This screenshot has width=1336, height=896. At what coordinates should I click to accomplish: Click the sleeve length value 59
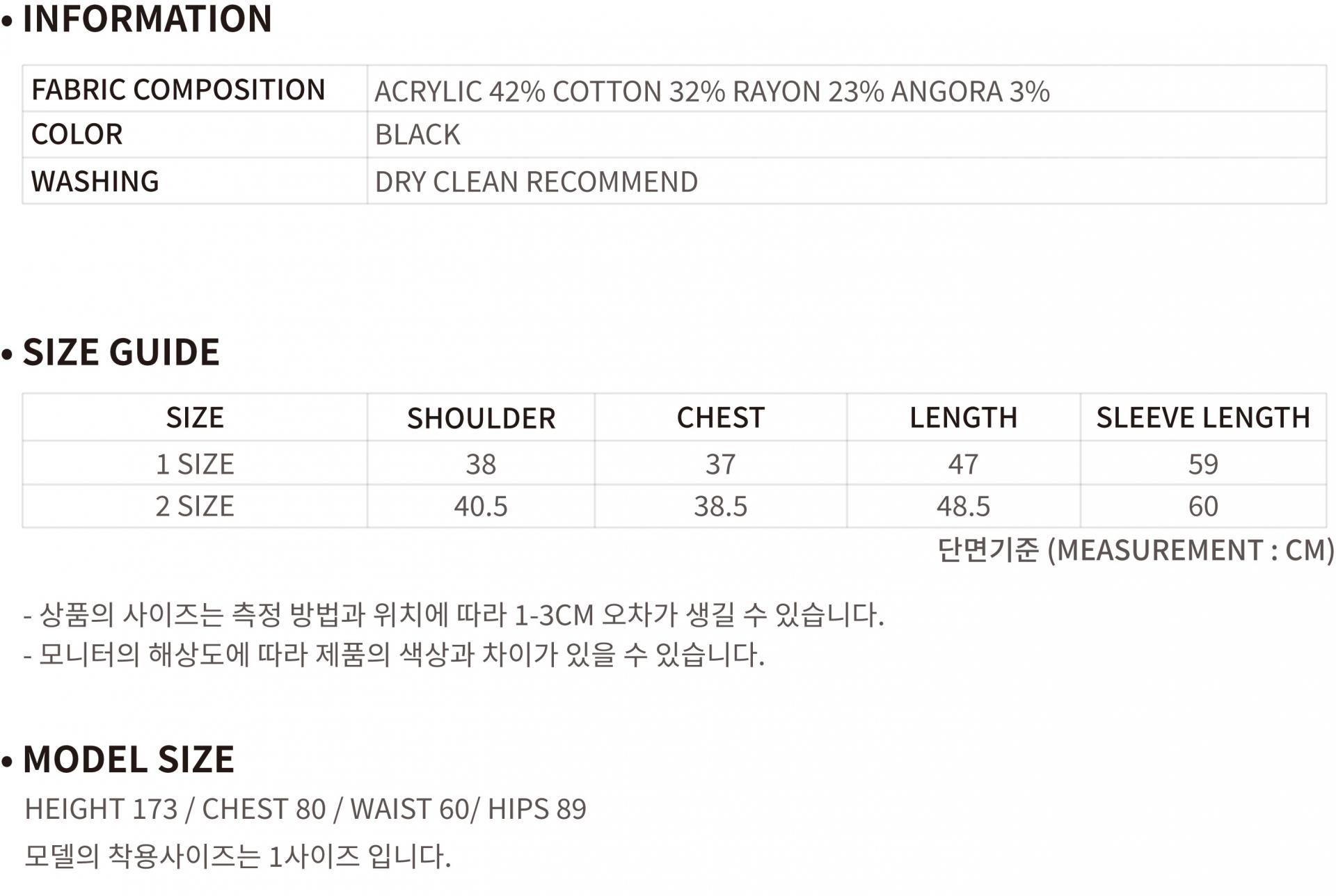pyautogui.click(x=1203, y=464)
